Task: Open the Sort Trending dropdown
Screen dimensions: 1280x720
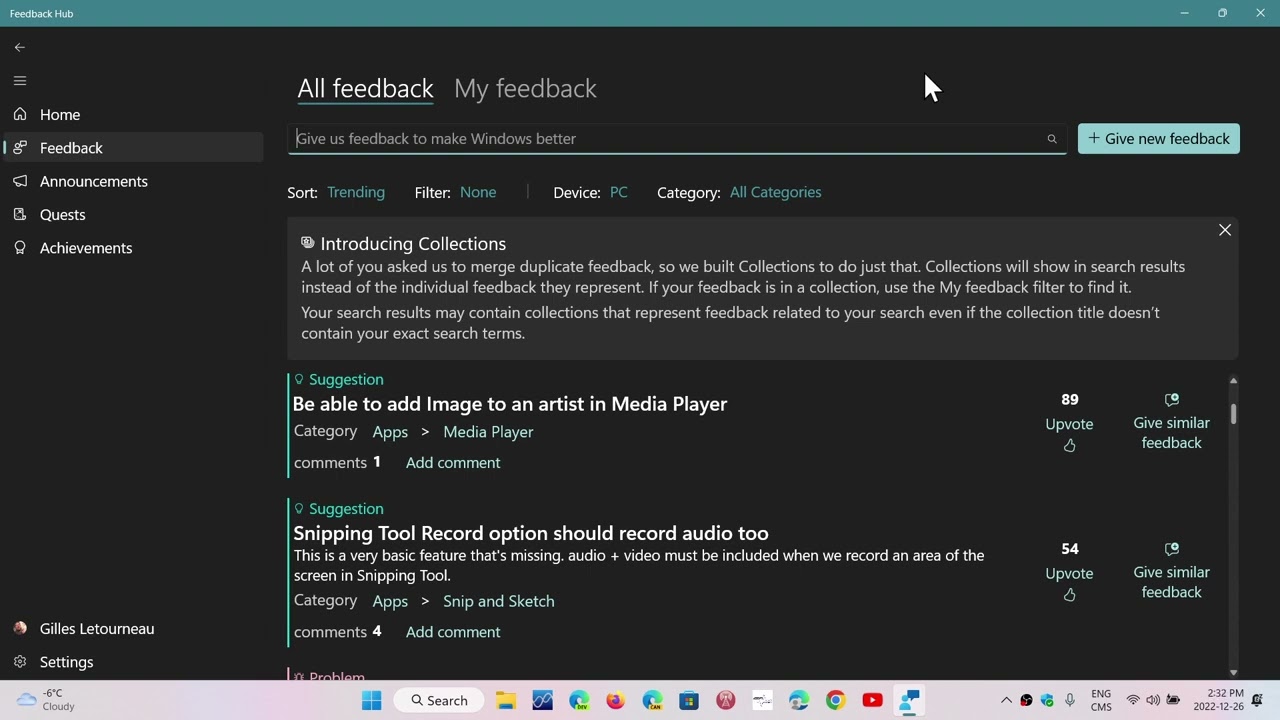Action: (x=356, y=192)
